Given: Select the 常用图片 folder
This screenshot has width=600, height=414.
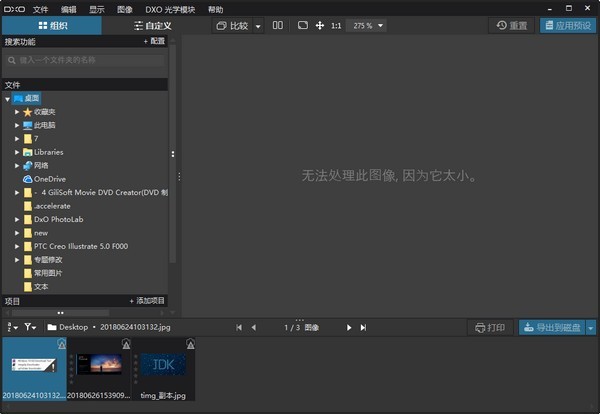Looking at the screenshot, I should click(48, 273).
